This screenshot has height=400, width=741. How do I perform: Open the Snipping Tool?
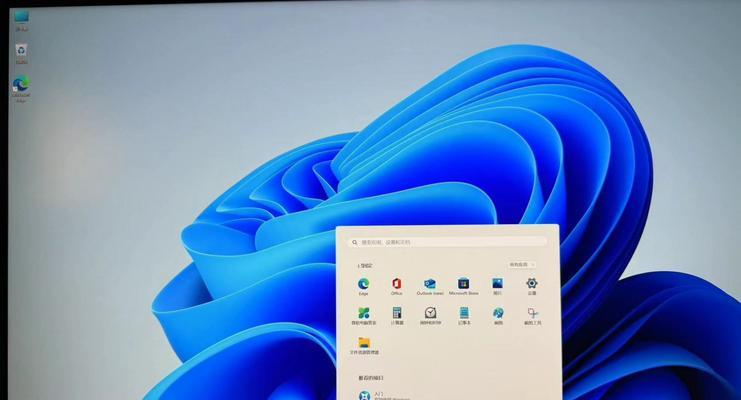pos(533,316)
